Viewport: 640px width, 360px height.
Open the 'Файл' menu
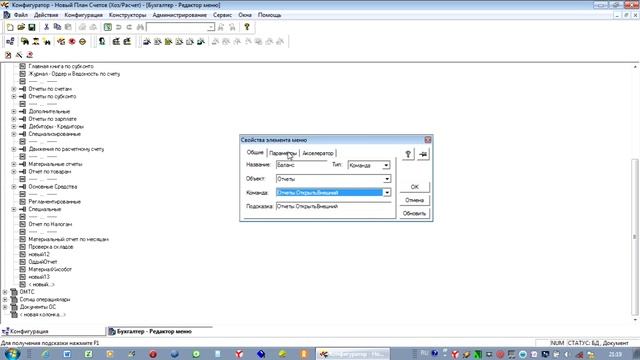20,15
